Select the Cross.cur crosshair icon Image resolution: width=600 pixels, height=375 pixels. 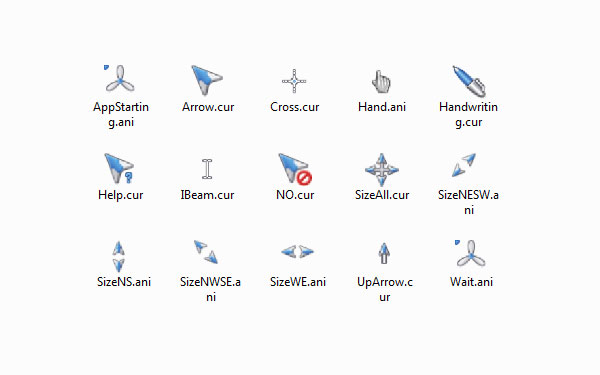[x=294, y=81]
